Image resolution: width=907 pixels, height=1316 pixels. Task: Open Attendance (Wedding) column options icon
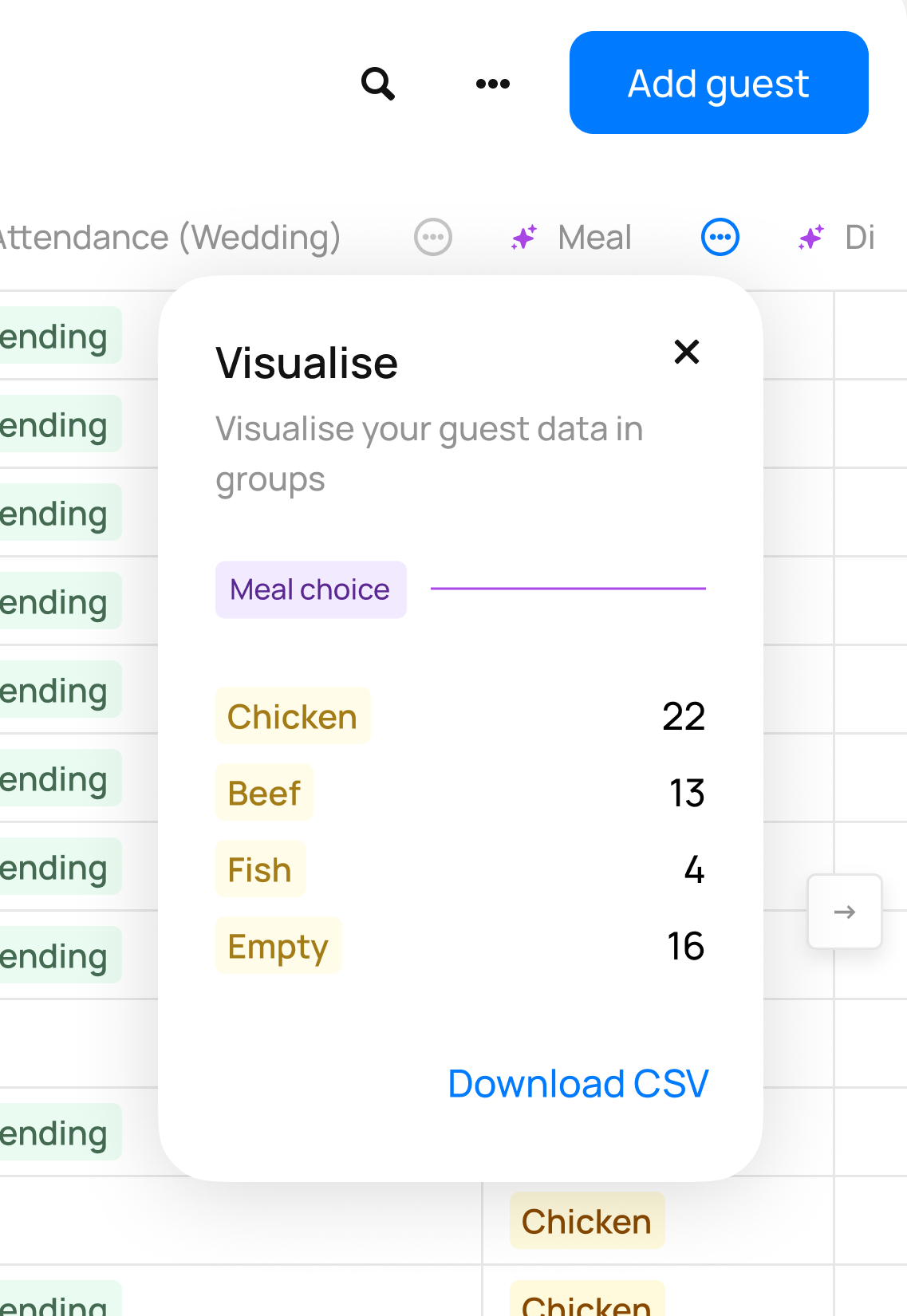(x=433, y=237)
